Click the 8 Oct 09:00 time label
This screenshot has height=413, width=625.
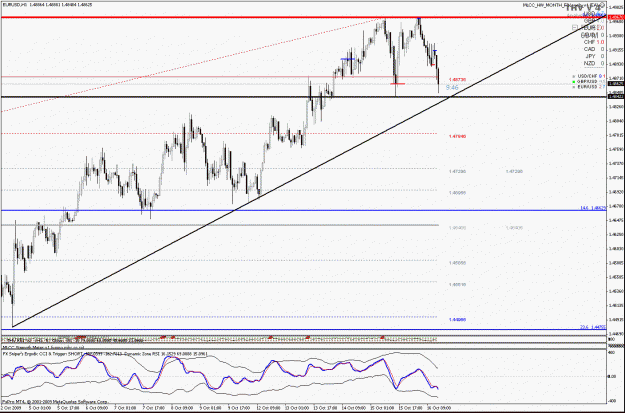[182, 408]
